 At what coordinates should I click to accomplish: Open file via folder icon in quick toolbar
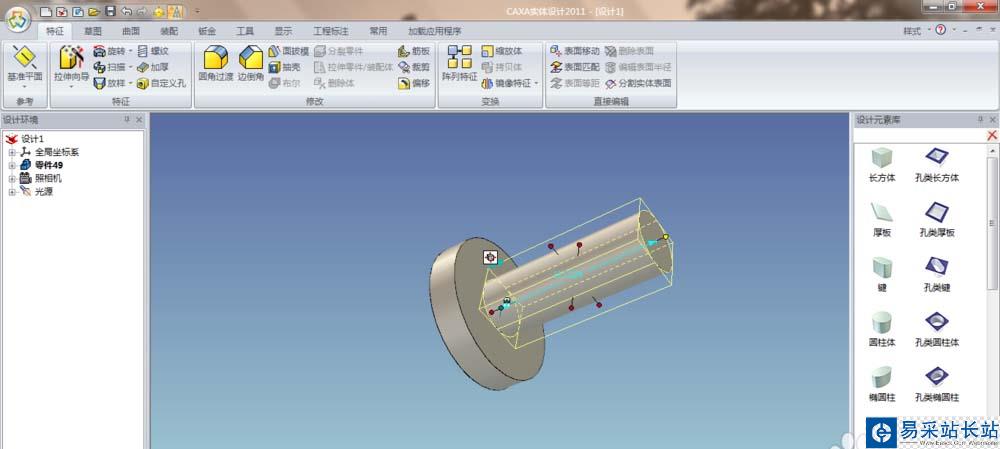[x=94, y=11]
